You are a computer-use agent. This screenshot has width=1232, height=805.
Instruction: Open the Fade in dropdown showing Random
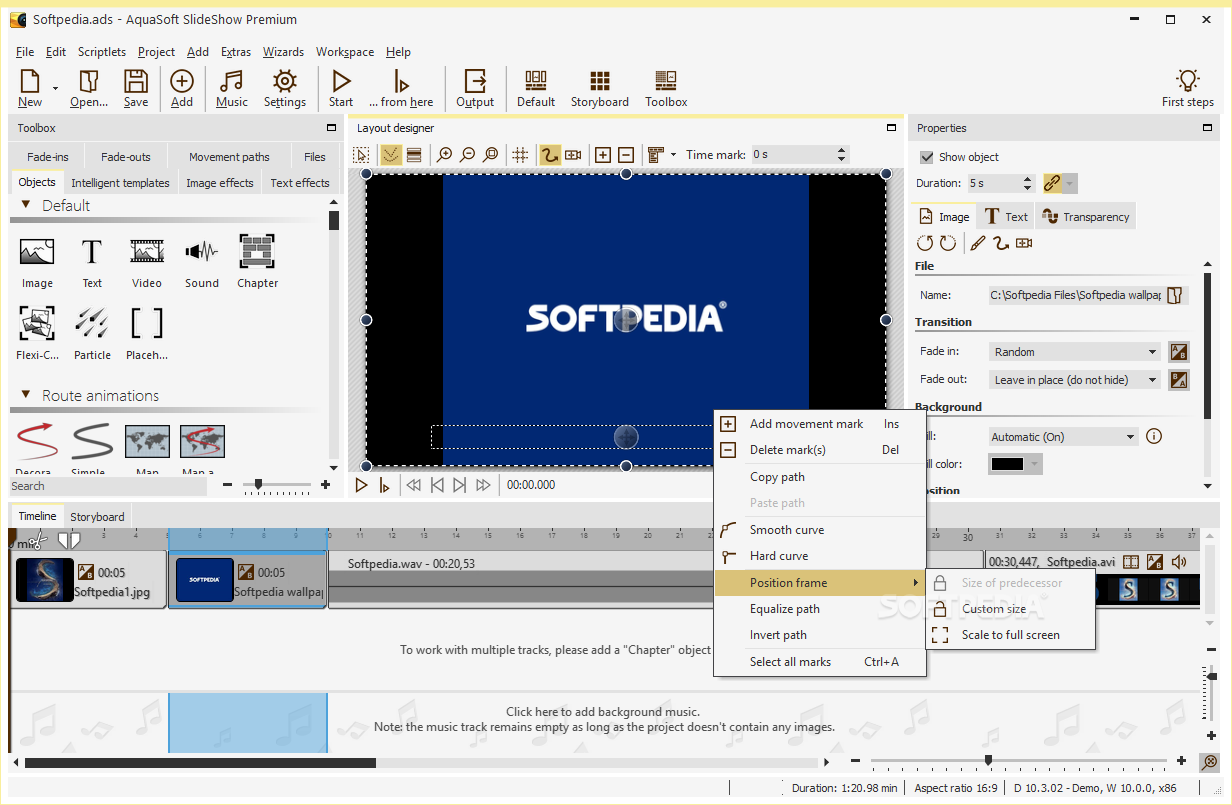1074,352
